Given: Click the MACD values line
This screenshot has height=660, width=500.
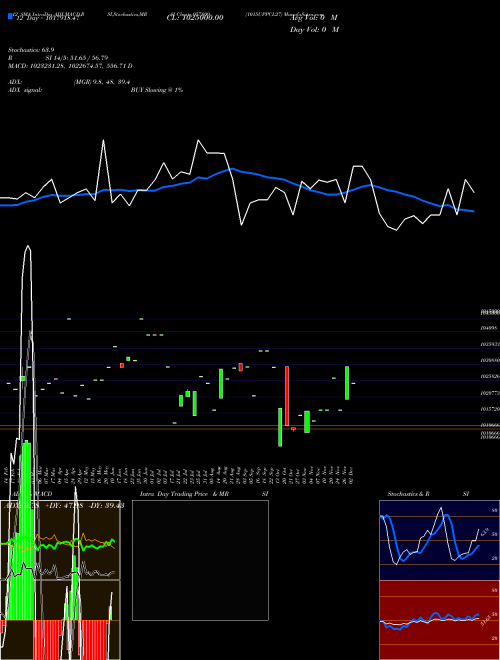Looking at the screenshot, I should tap(70, 66).
